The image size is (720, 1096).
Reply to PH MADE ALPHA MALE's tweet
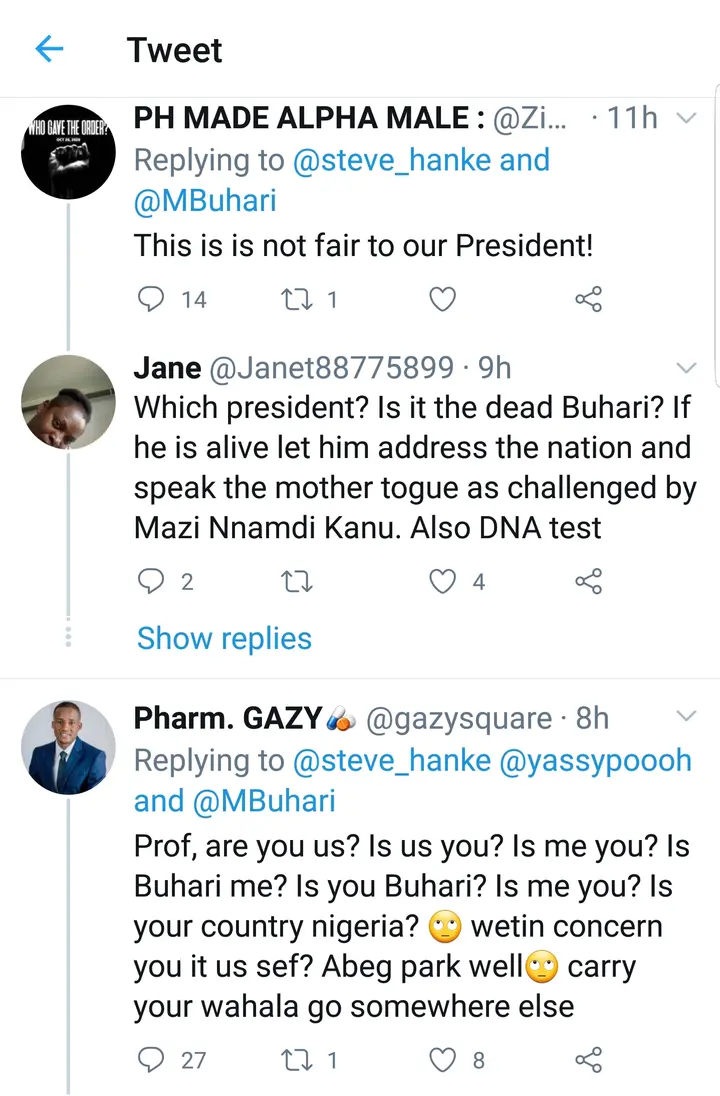150,298
